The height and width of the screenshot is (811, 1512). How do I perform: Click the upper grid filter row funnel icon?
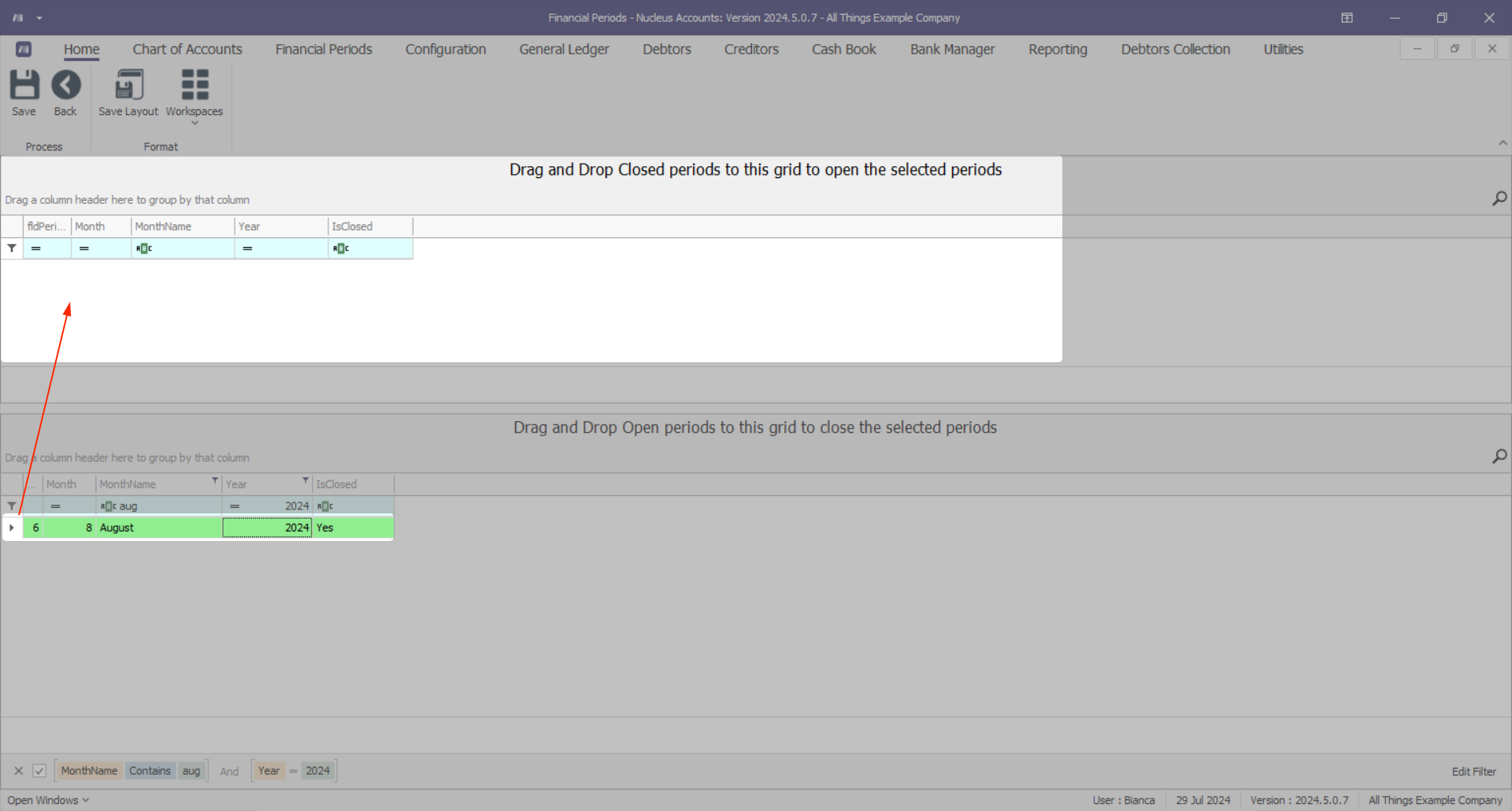[12, 248]
